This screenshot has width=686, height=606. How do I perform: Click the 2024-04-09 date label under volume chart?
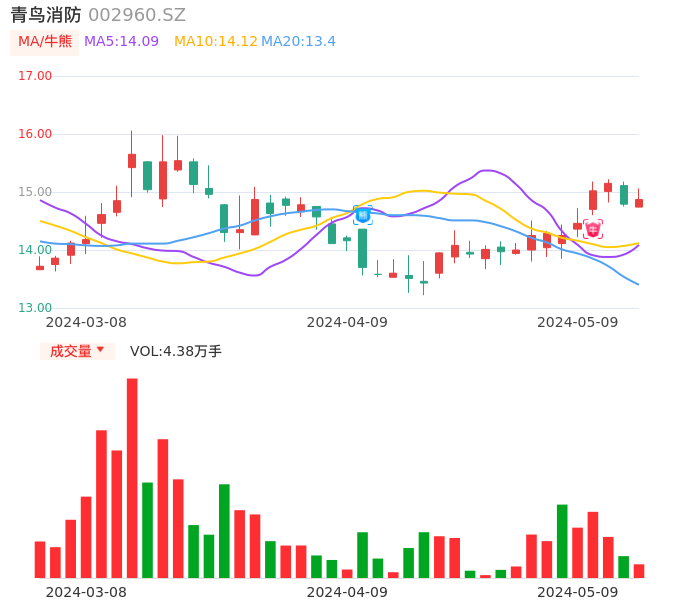coord(347,592)
